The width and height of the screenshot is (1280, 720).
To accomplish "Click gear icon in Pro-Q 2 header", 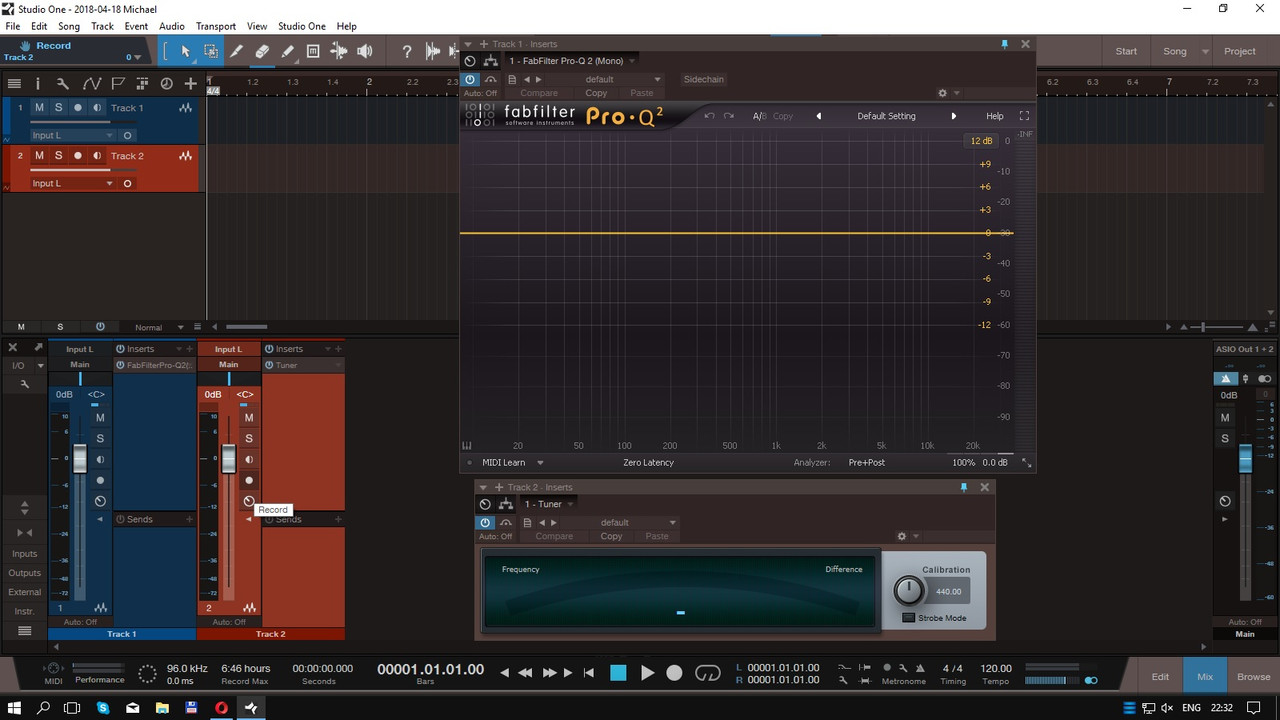I will [942, 93].
